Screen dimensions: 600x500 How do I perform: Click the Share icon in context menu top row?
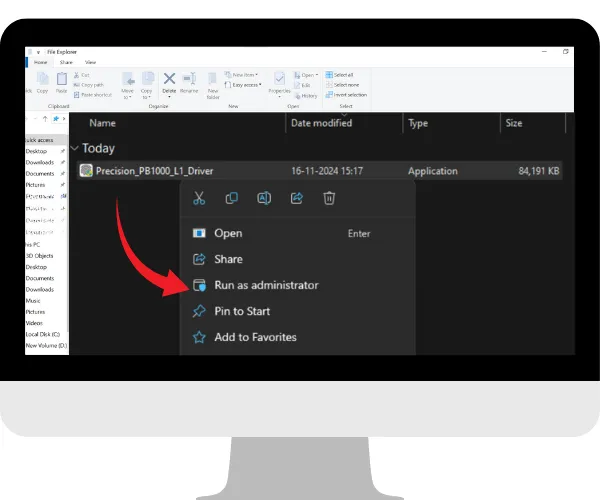tap(297, 198)
